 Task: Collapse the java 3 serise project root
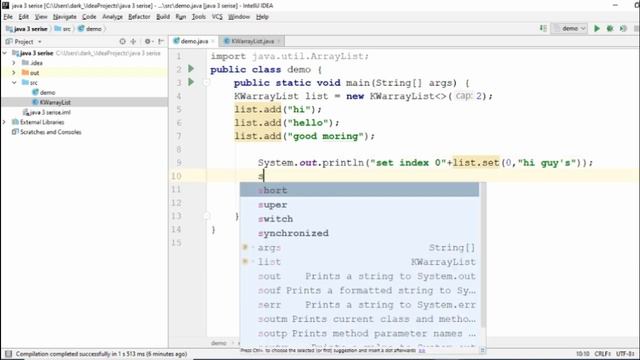pyautogui.click(x=5, y=53)
